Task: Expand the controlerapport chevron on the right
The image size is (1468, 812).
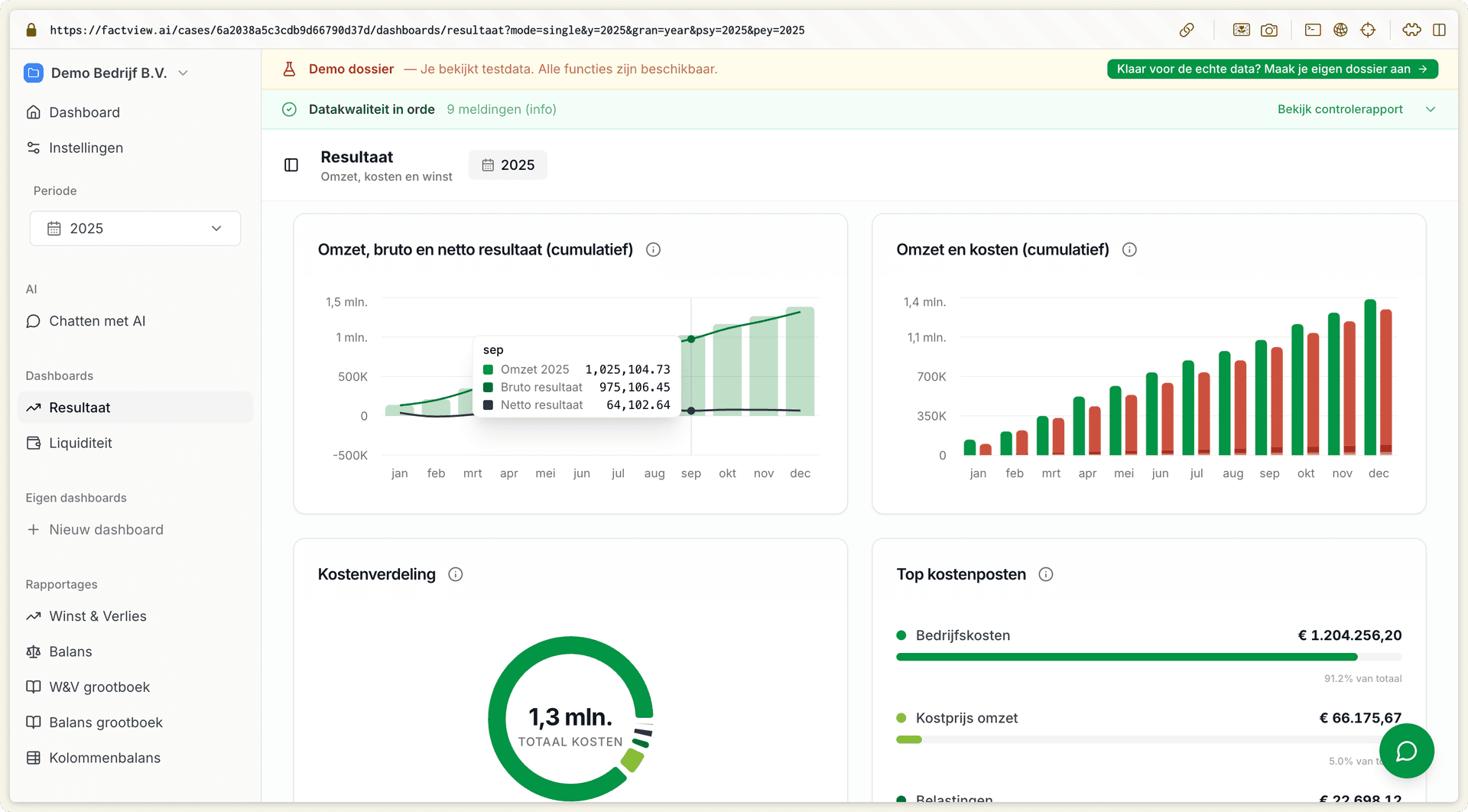Action: tap(1431, 109)
